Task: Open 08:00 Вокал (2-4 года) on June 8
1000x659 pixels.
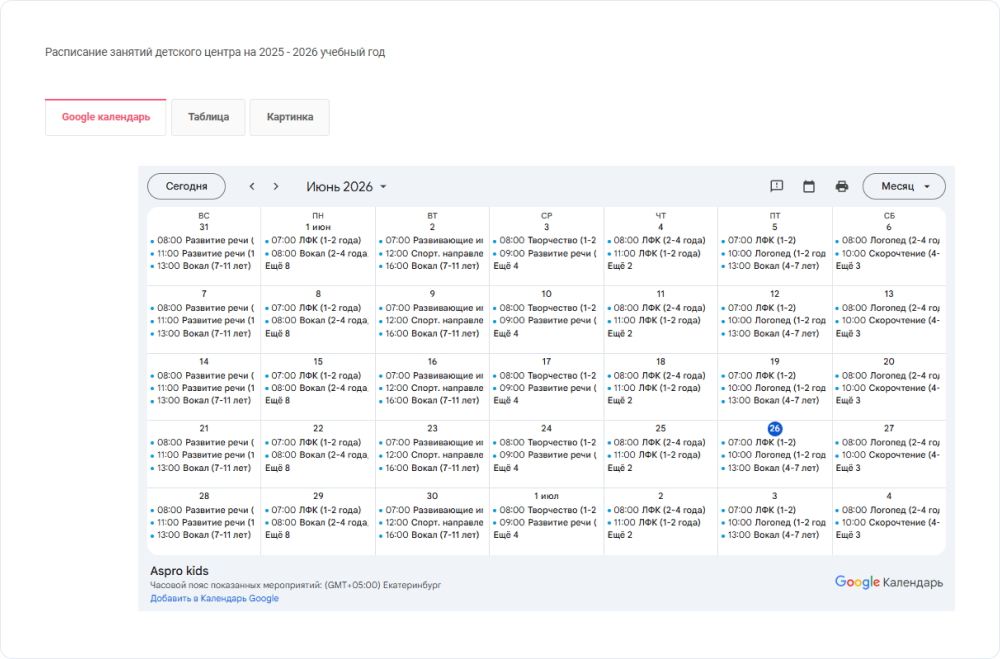Action: point(317,320)
